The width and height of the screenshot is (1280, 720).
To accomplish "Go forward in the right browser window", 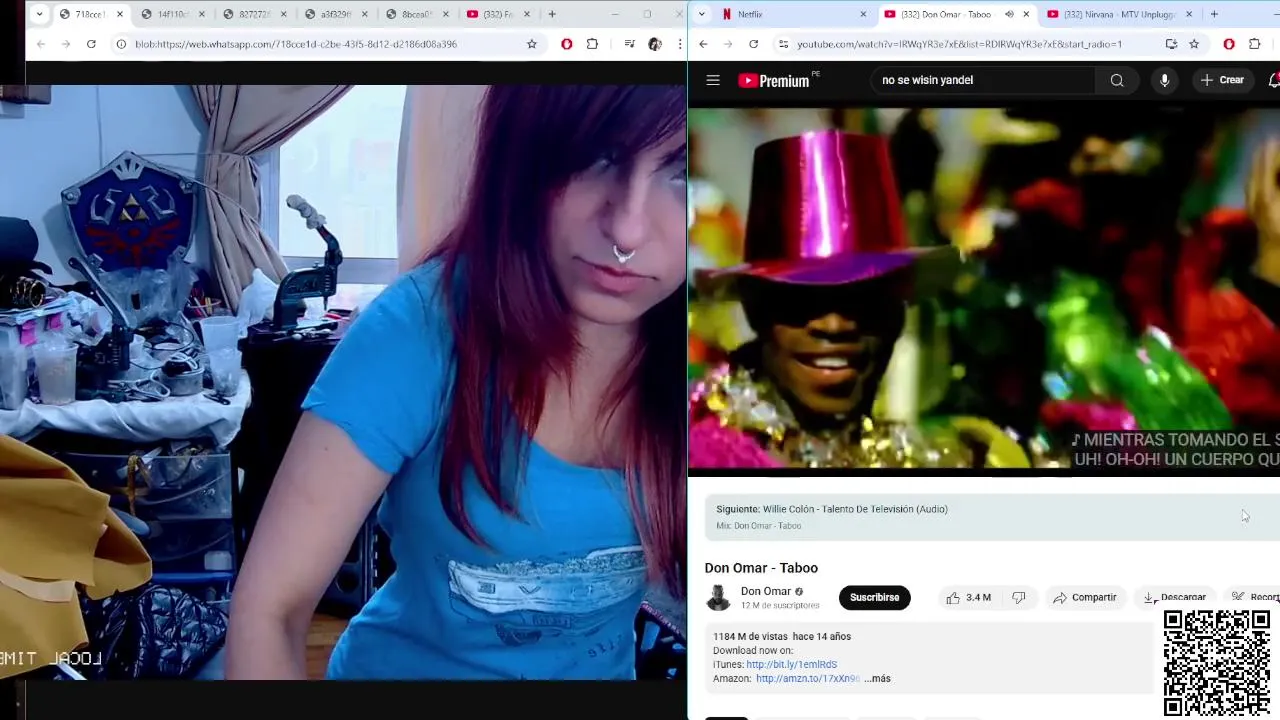I will pyautogui.click(x=728, y=44).
